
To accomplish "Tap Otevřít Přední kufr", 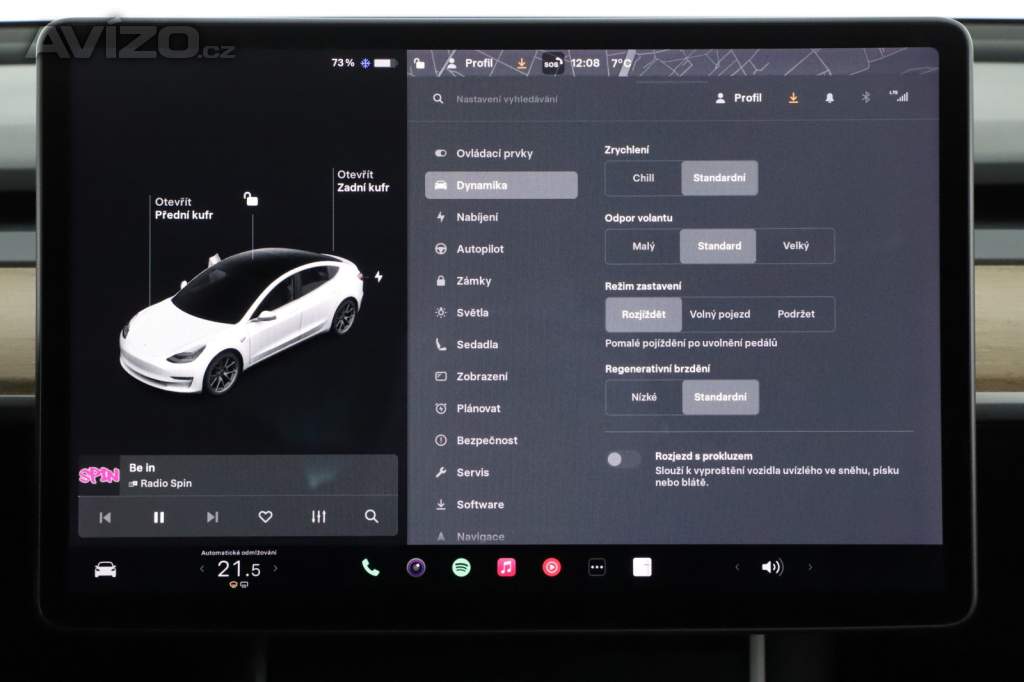I will coord(183,208).
